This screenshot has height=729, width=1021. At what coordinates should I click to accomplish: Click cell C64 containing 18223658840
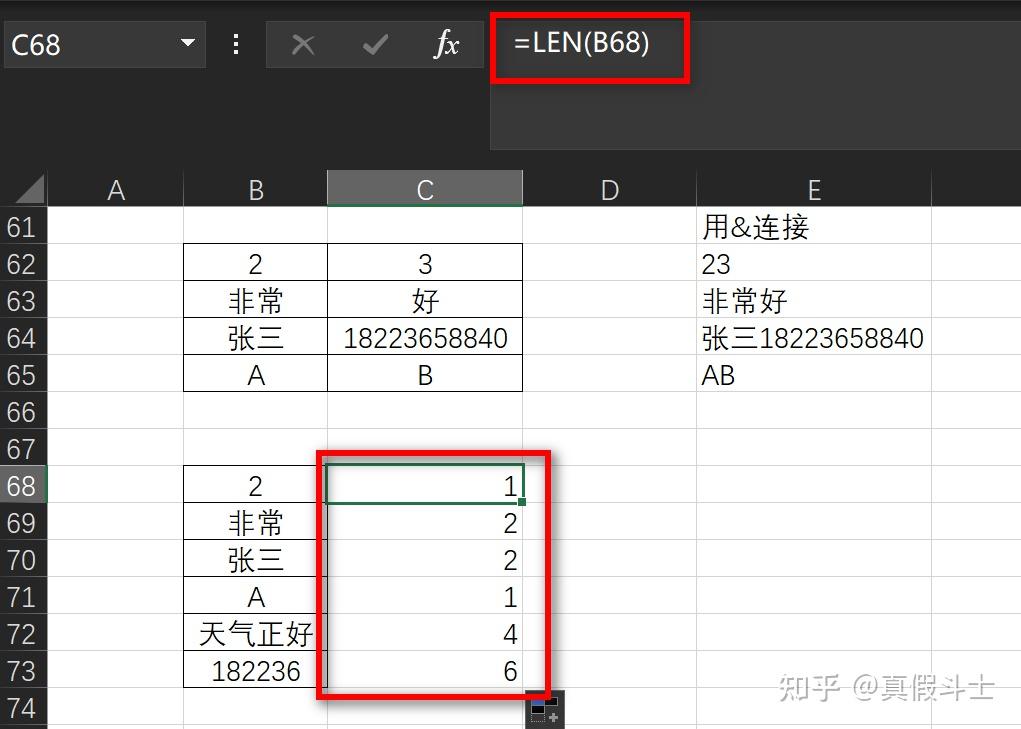pos(425,337)
